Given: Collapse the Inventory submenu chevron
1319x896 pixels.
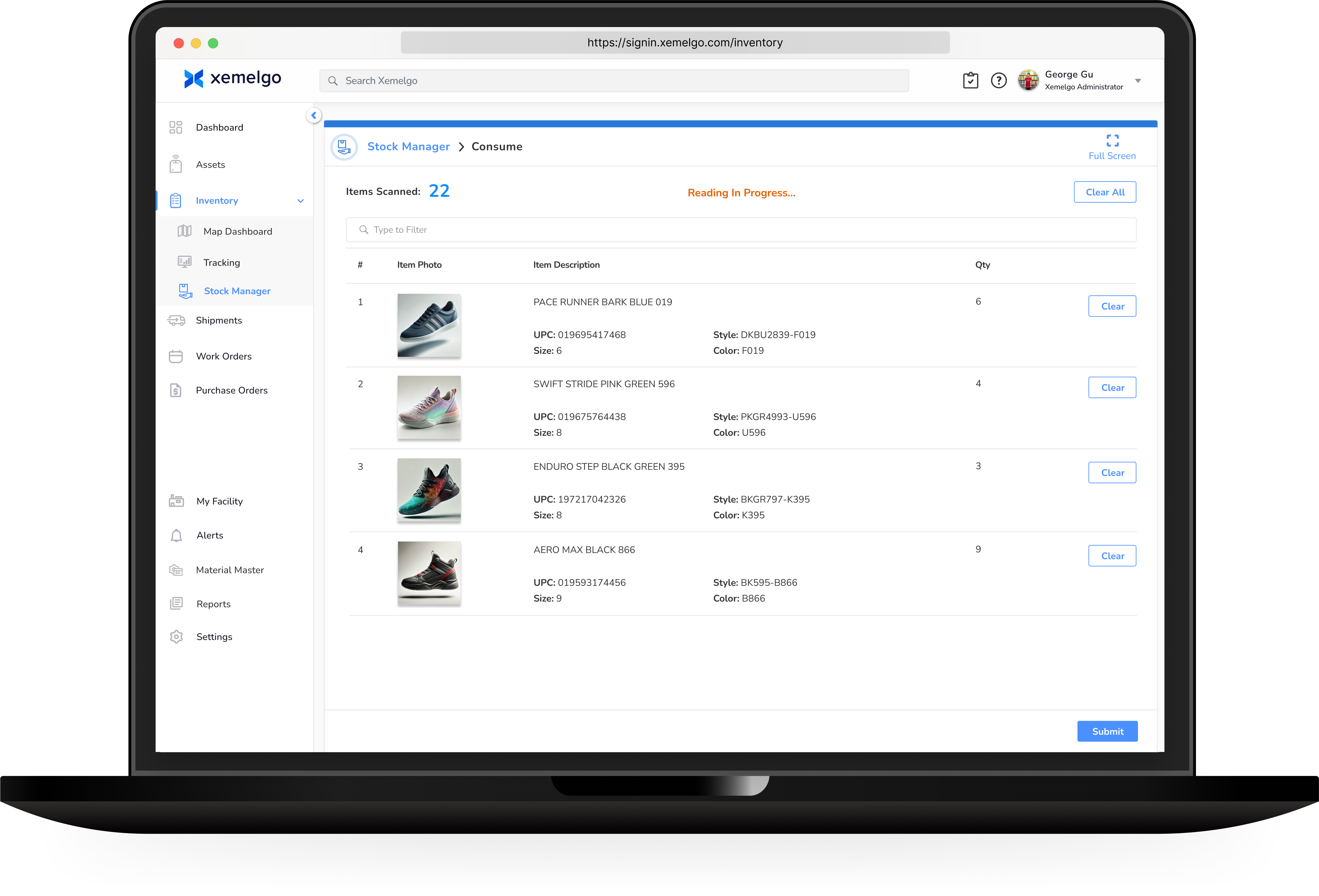Looking at the screenshot, I should [x=300, y=201].
